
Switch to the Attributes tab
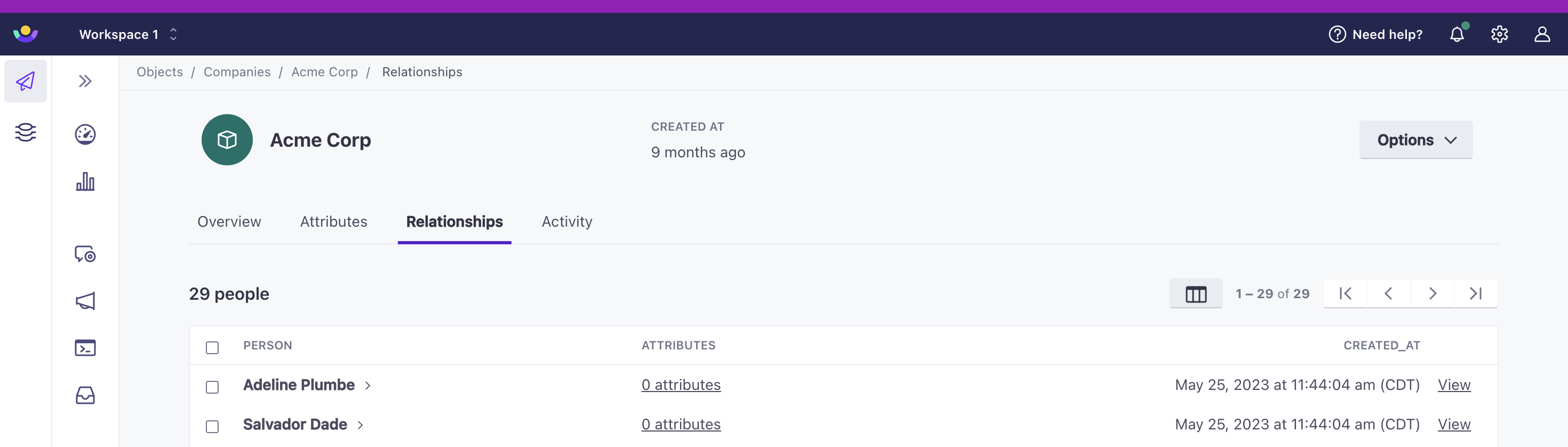(333, 222)
